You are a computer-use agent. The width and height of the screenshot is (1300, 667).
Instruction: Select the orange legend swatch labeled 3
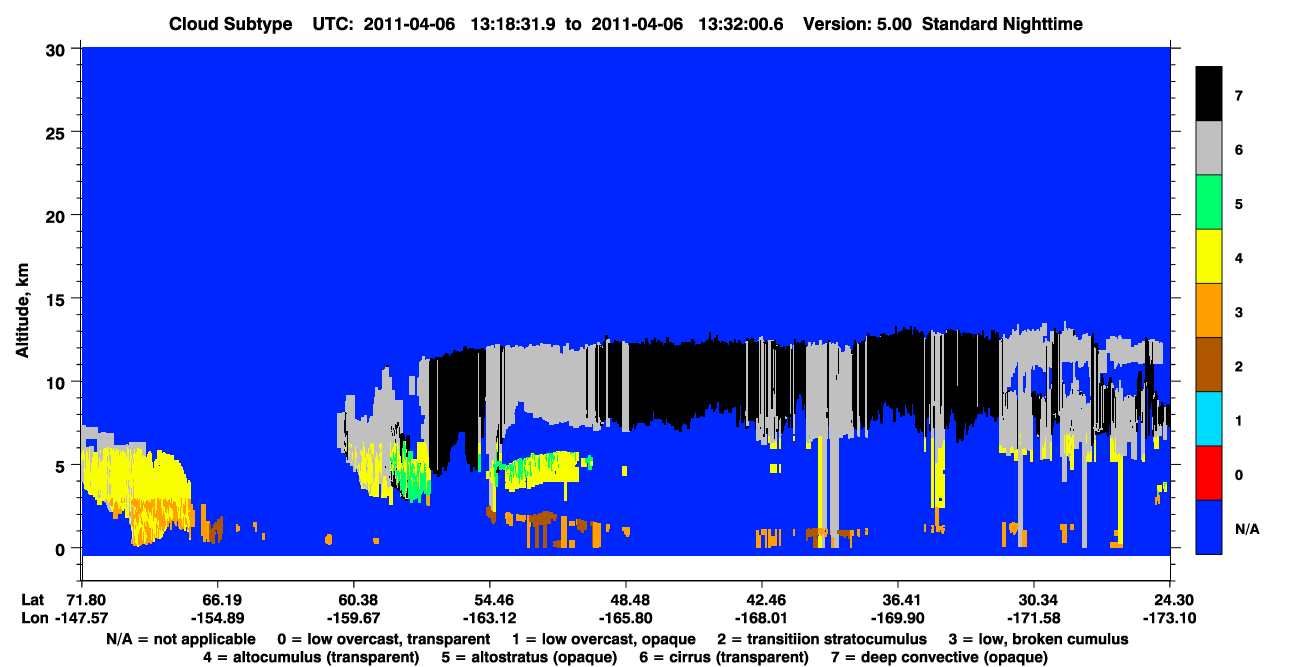[x=1209, y=311]
